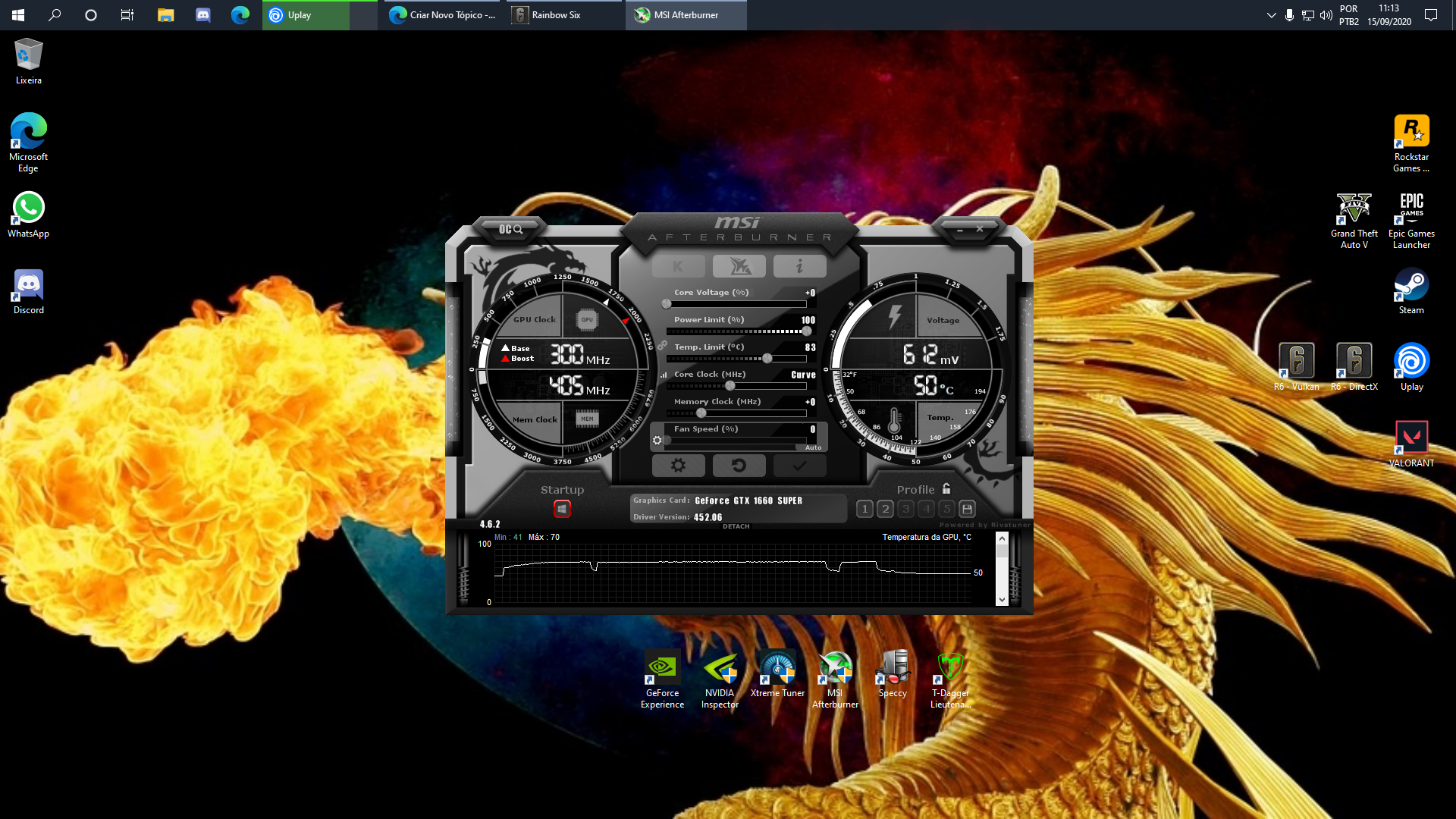The height and width of the screenshot is (819, 1456).
Task: Open the Xtreme Tuner shortcut
Action: (x=777, y=675)
